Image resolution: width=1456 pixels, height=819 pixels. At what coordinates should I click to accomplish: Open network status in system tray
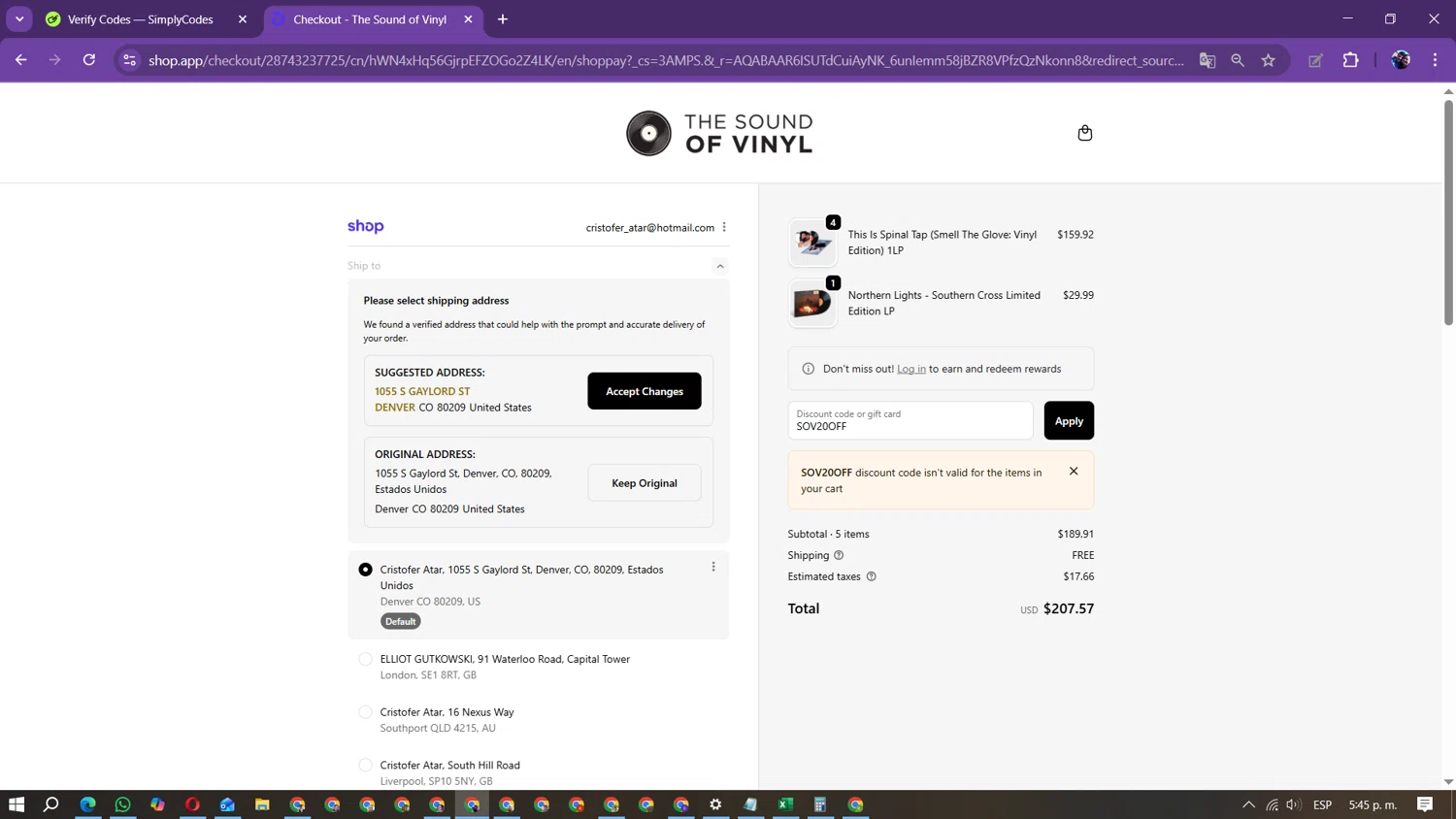(x=1272, y=804)
